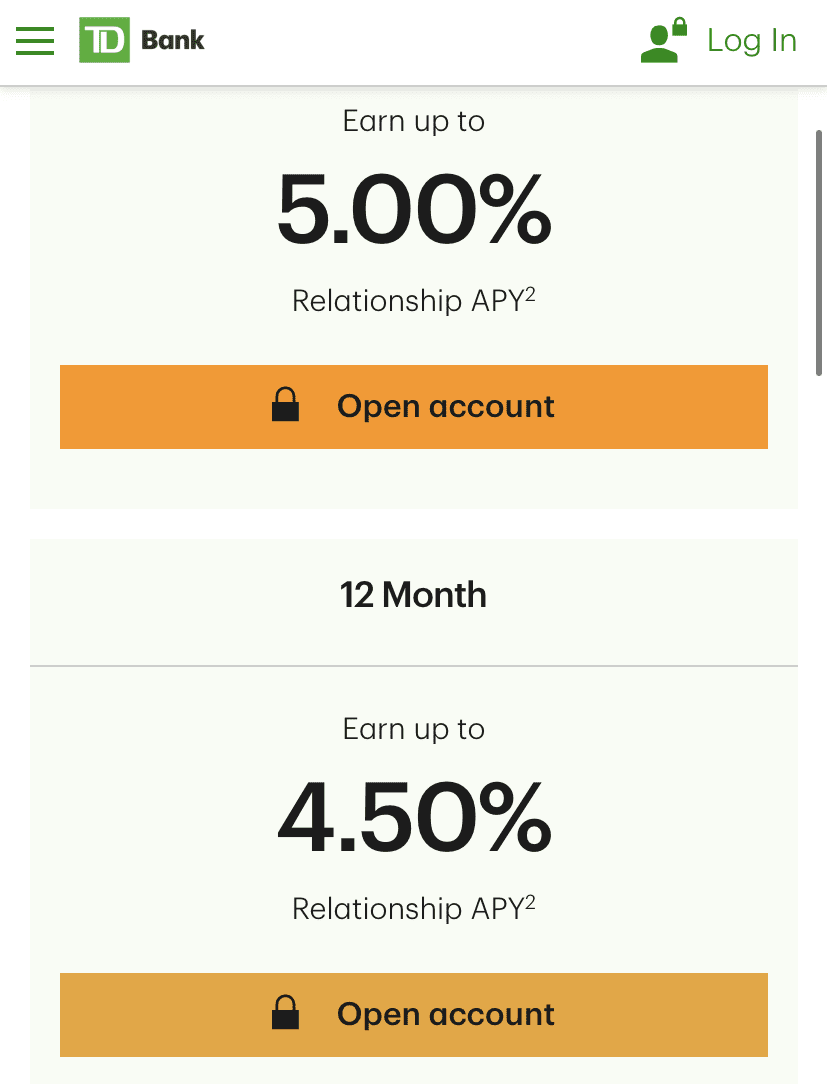Click the green TD logo square
Viewport: 827px width, 1084px height.
[104, 41]
